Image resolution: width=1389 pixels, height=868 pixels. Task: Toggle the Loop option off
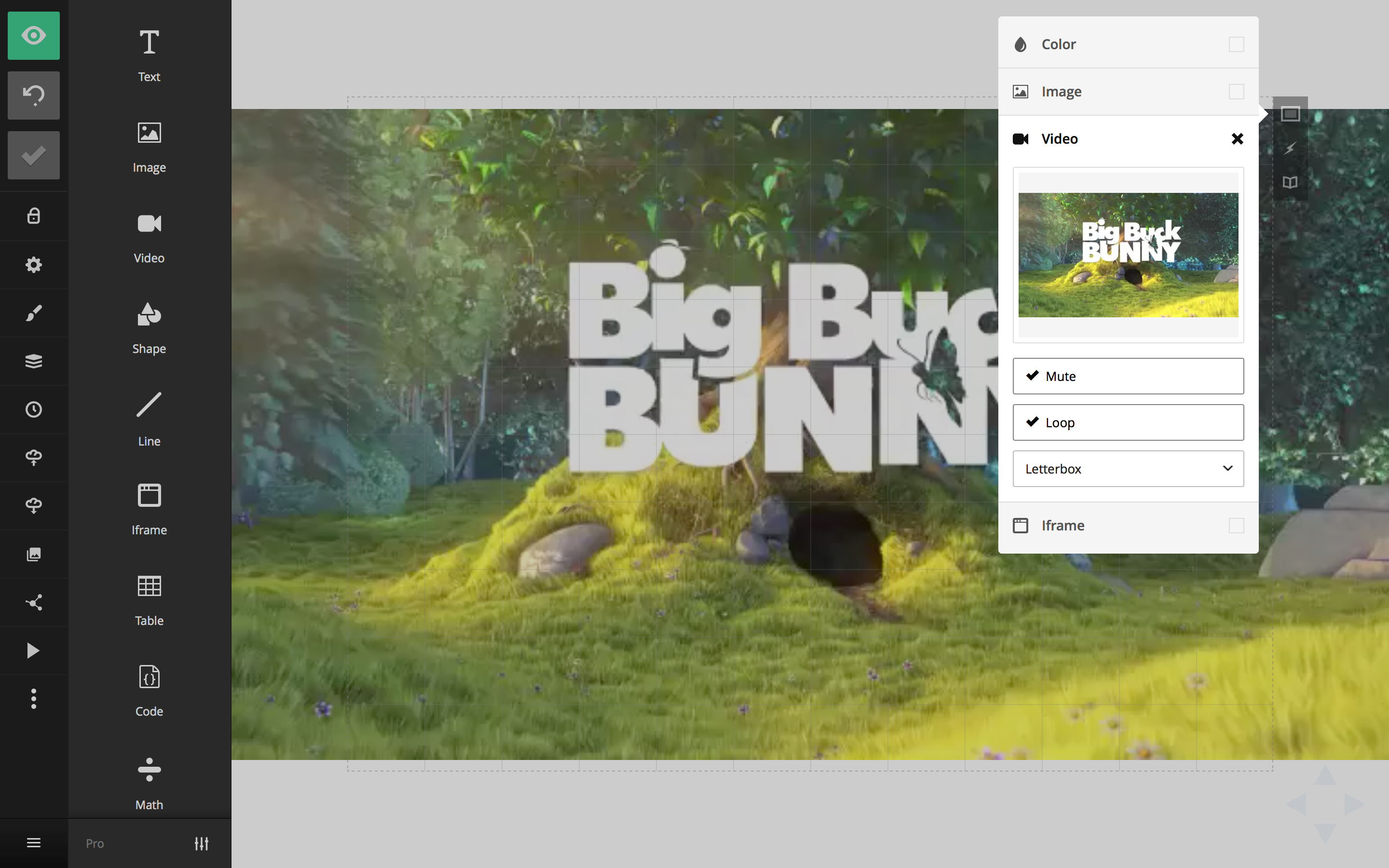click(1128, 422)
